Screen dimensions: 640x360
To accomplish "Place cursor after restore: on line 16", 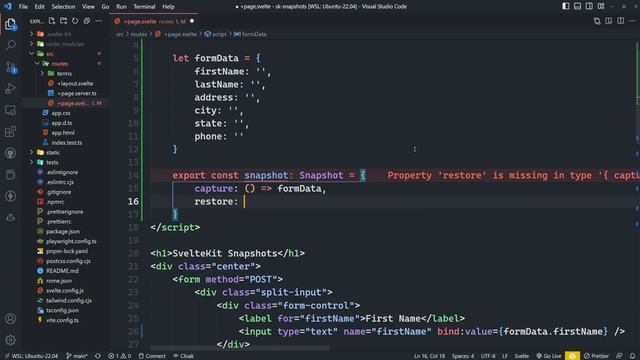I will click(x=244, y=202).
